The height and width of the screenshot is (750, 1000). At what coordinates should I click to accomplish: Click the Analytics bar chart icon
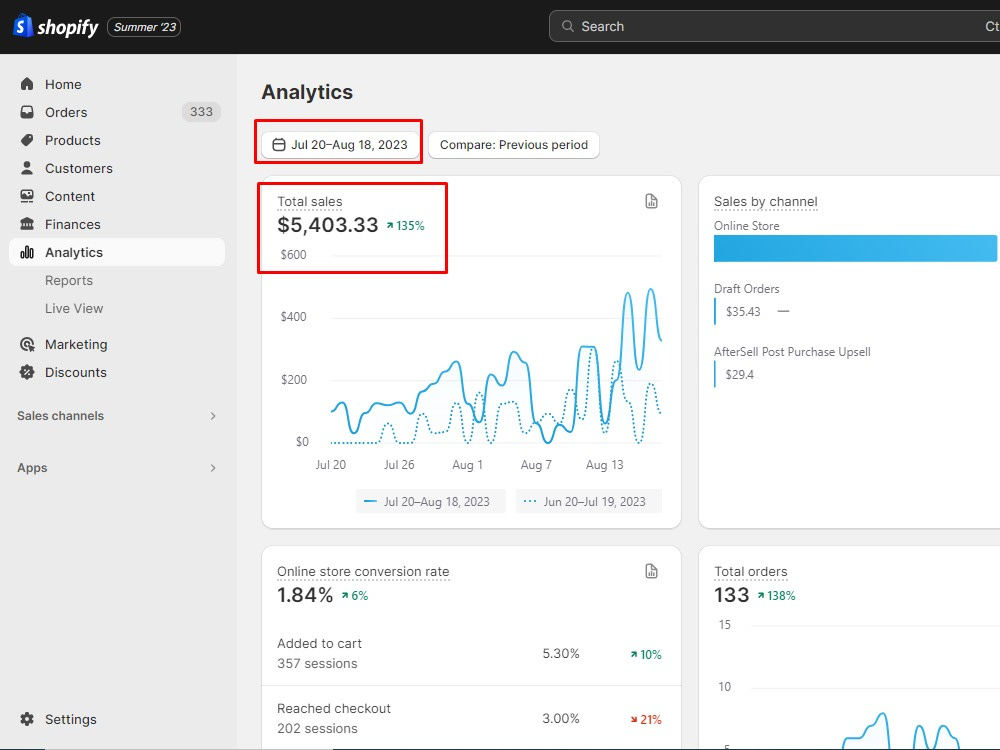click(27, 253)
